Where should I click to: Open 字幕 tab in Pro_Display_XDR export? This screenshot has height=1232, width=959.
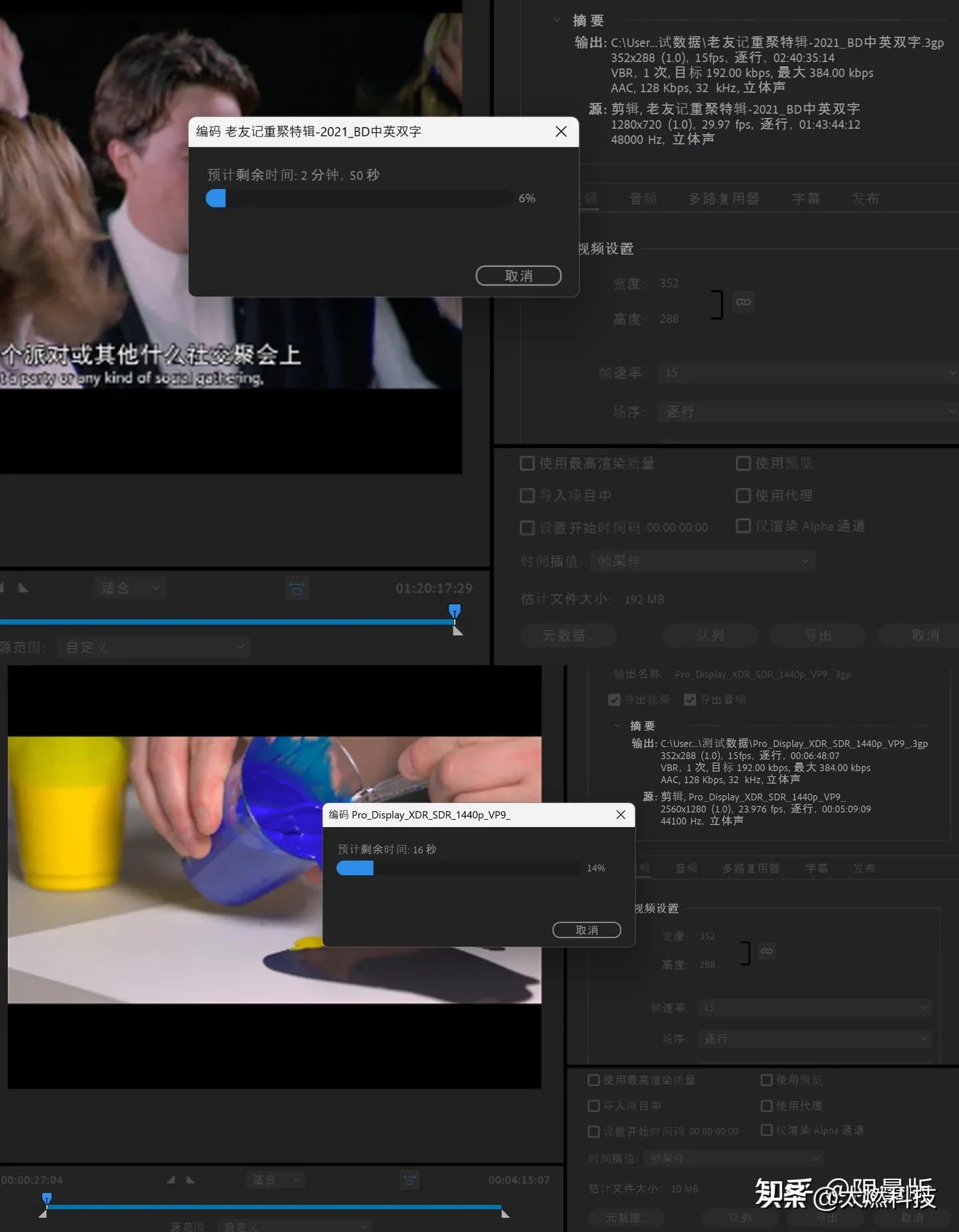[816, 868]
